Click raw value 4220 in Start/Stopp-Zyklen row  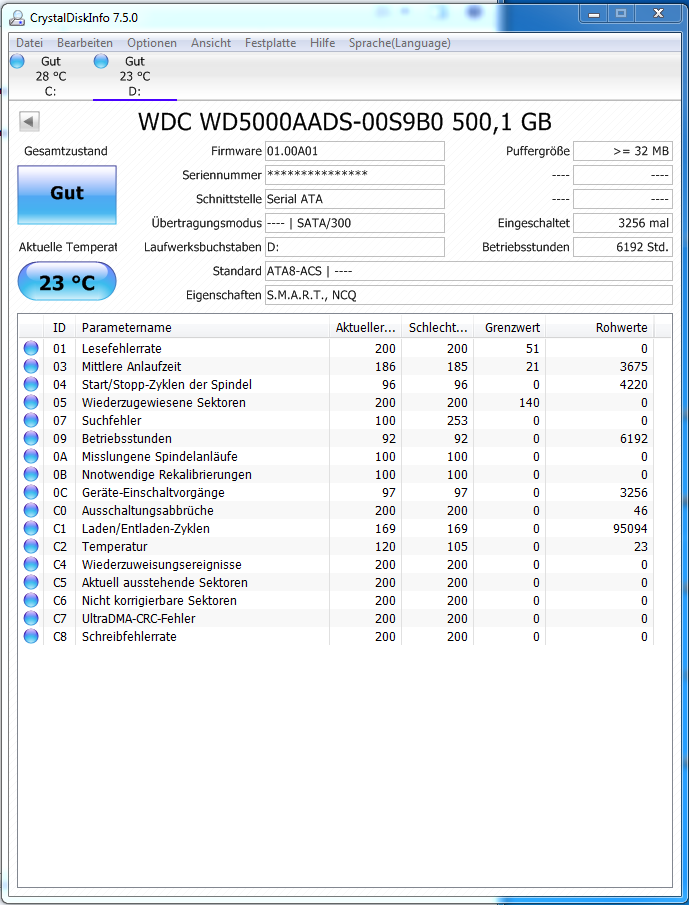point(633,384)
